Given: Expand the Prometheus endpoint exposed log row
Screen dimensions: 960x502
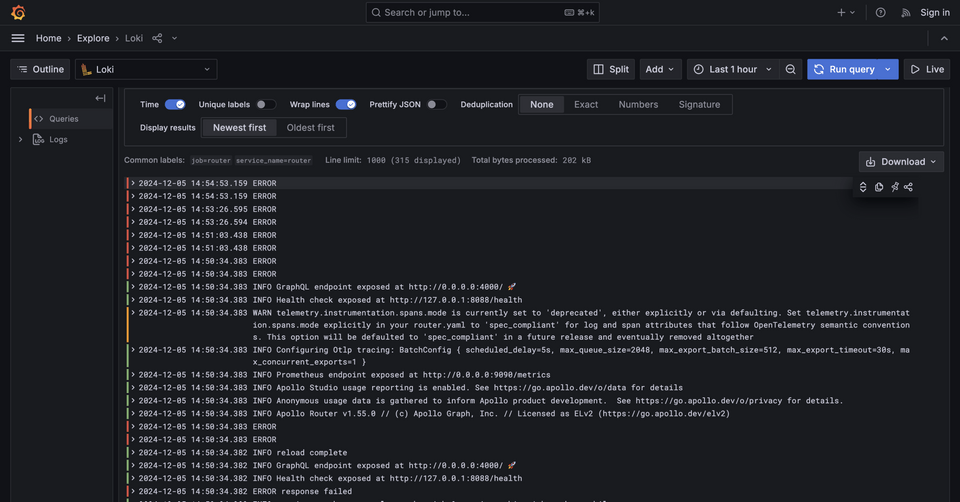Looking at the screenshot, I should coord(132,375).
